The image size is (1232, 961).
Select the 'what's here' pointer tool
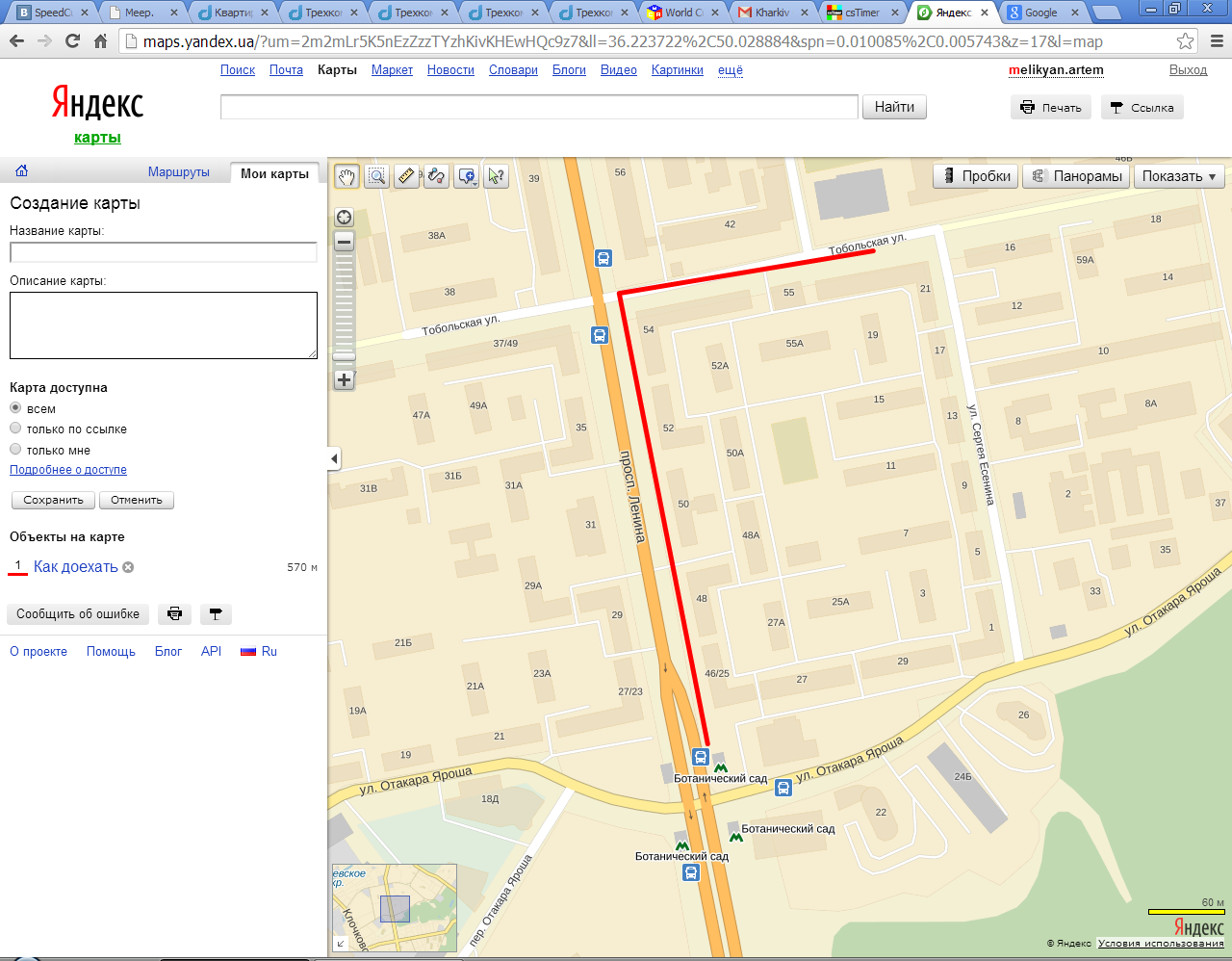coord(496,176)
